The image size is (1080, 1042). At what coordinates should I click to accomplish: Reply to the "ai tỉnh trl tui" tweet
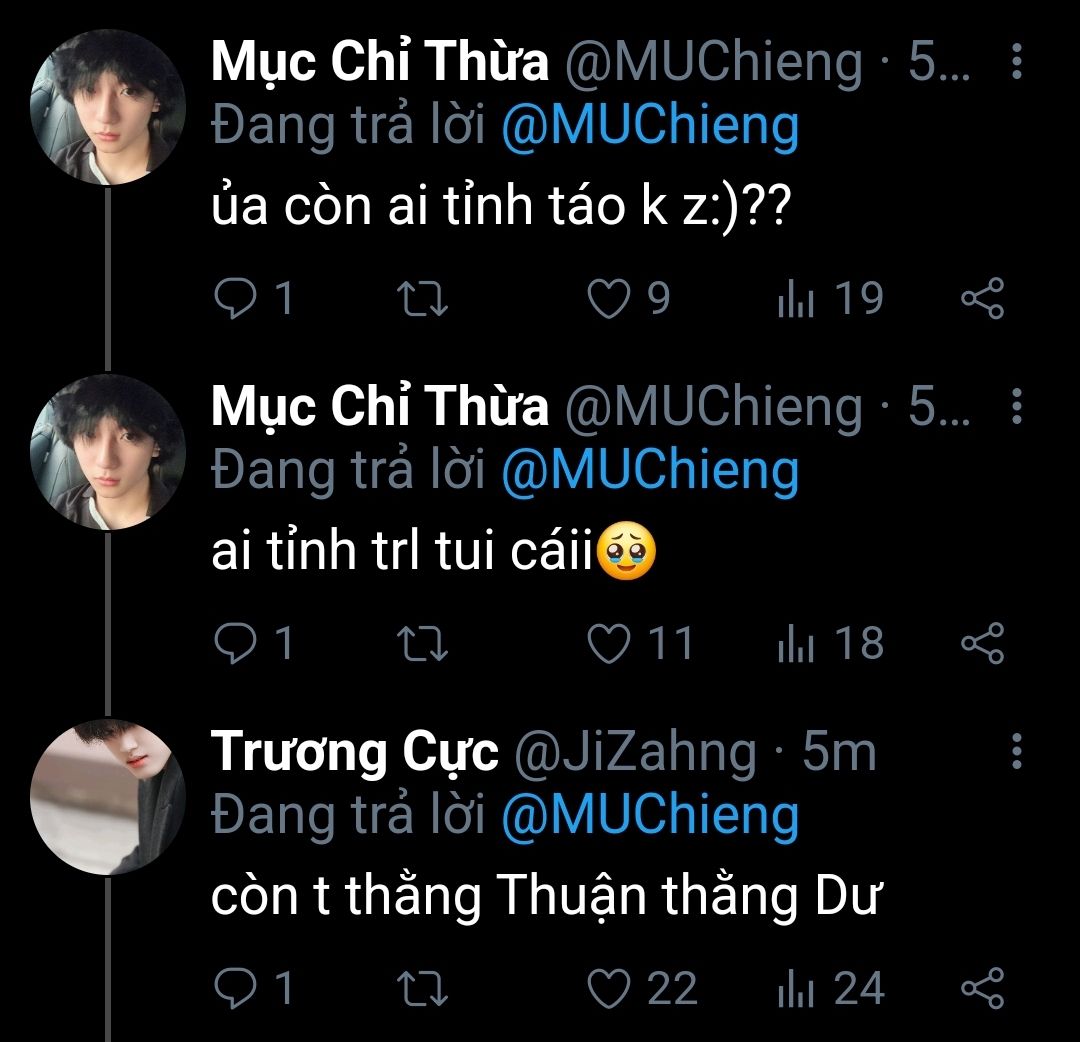tap(236, 644)
